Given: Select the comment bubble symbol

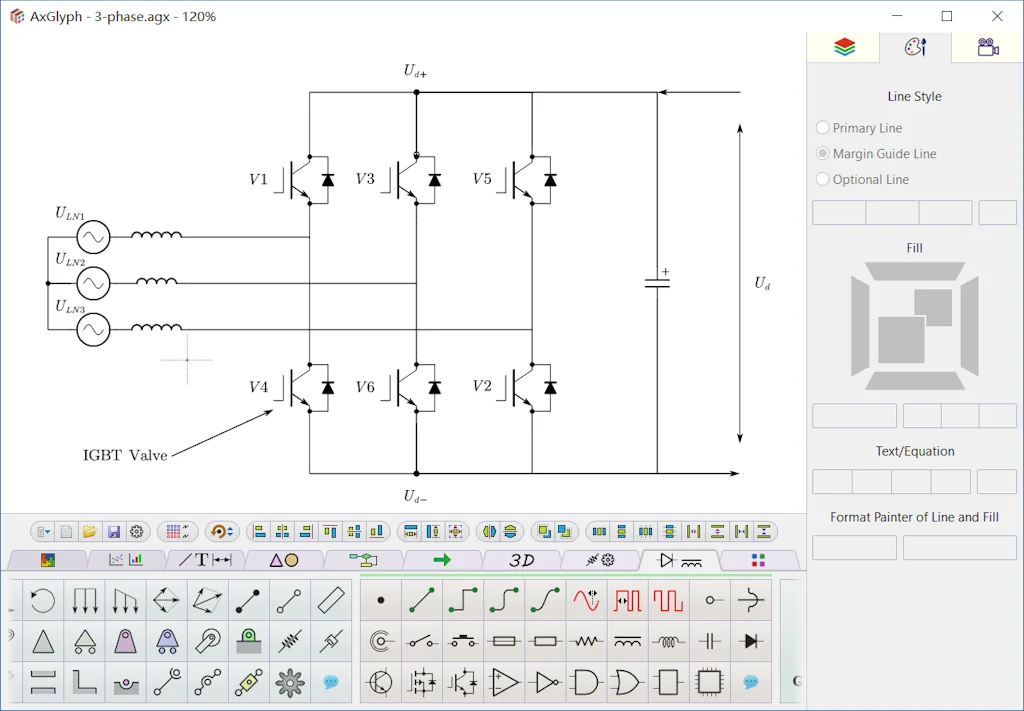Looking at the screenshot, I should 750,682.
